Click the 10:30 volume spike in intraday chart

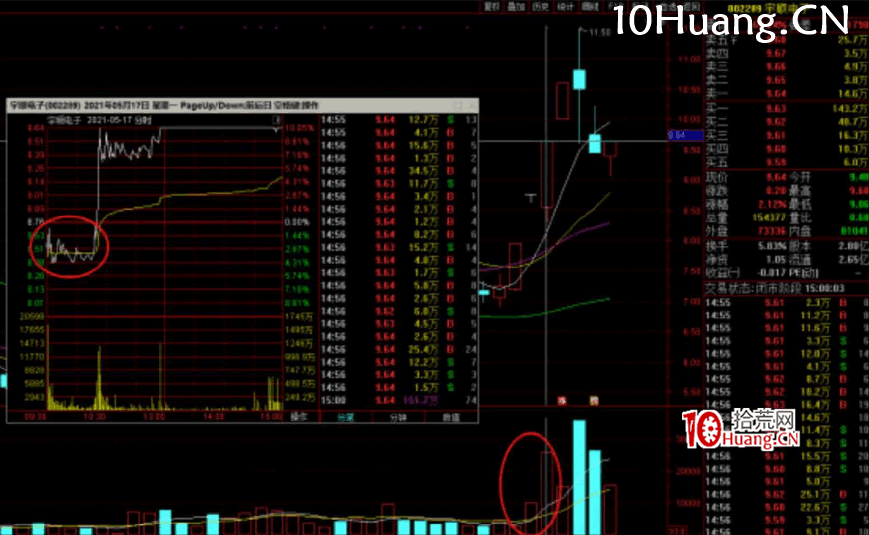(x=99, y=380)
